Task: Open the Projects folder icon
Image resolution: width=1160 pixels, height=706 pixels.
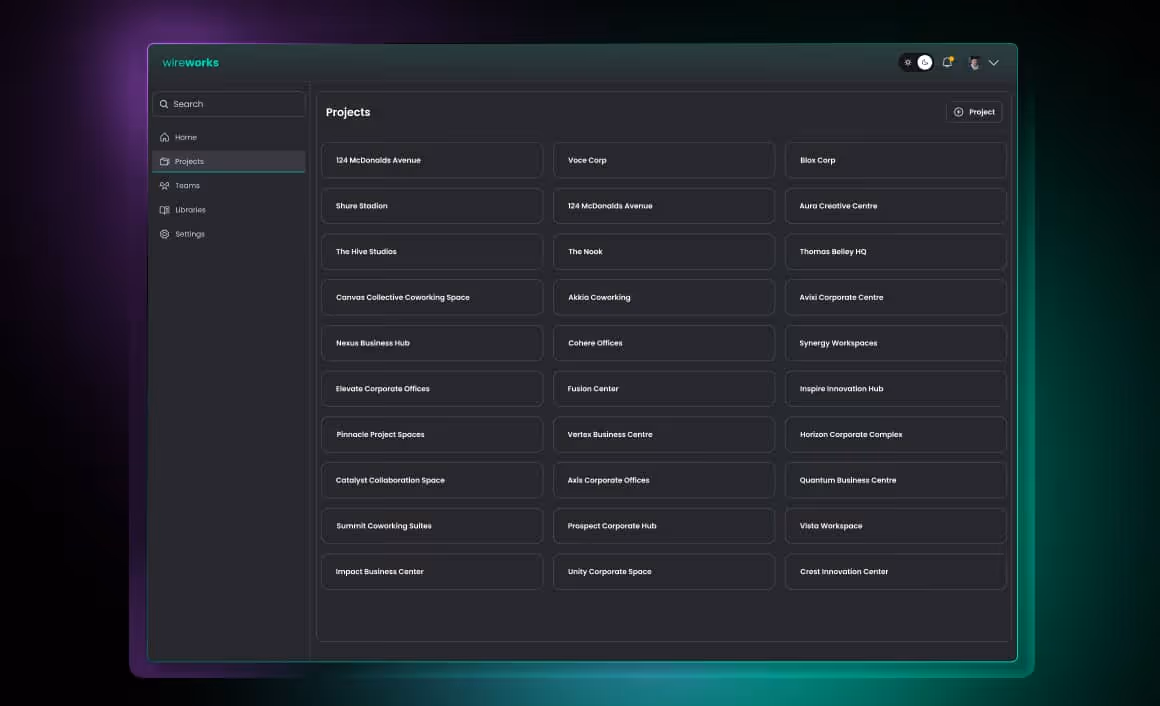Action: tap(165, 161)
